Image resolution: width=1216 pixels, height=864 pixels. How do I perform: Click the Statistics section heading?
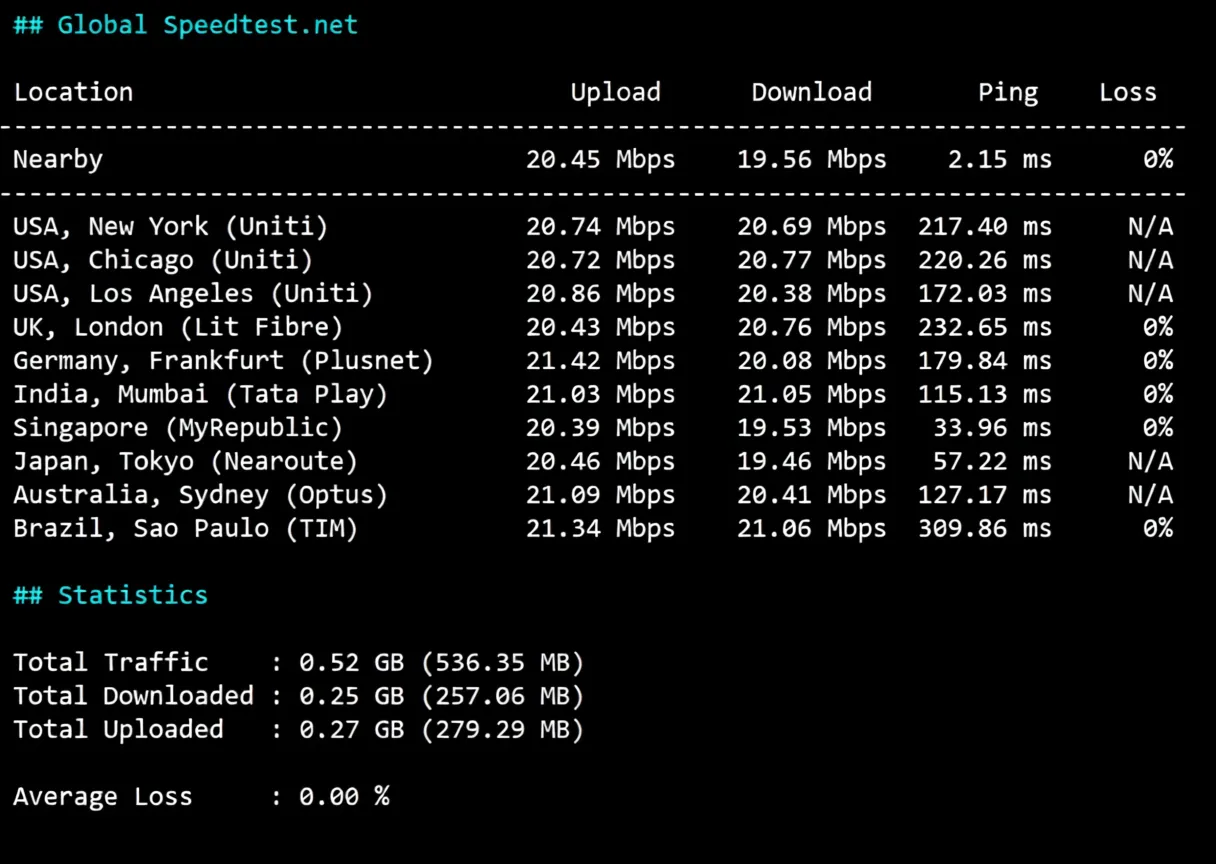(110, 595)
